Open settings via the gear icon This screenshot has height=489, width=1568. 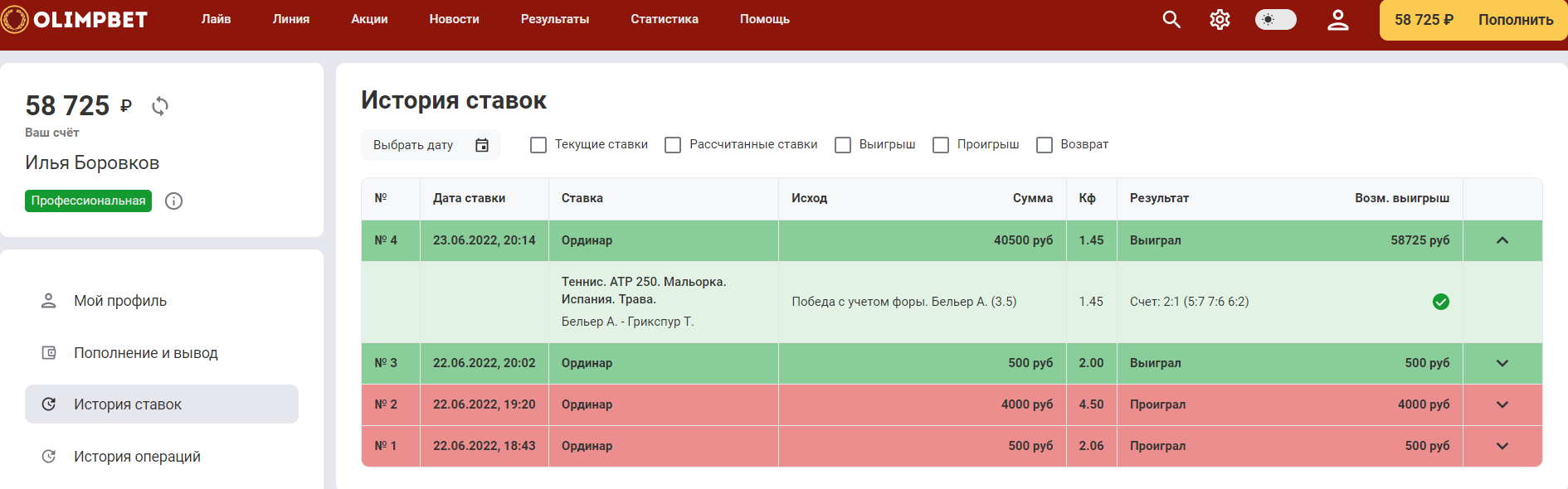pos(1220,19)
